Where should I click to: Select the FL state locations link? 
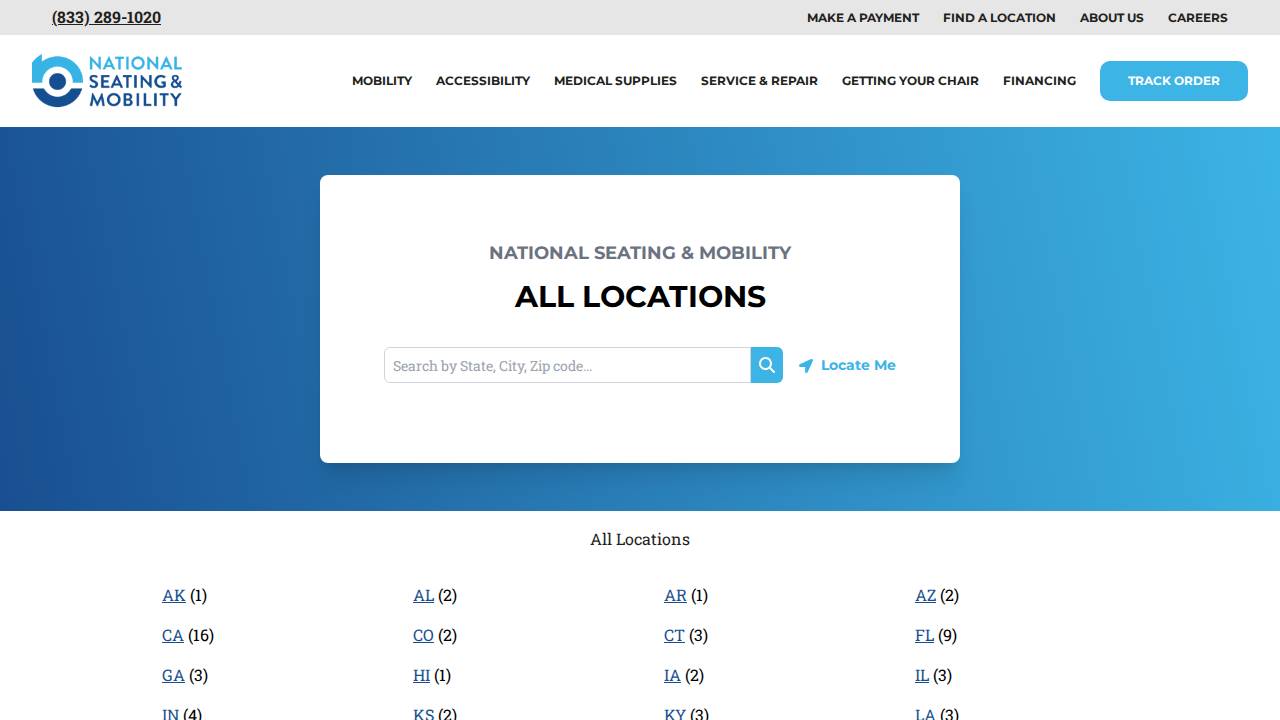(923, 635)
